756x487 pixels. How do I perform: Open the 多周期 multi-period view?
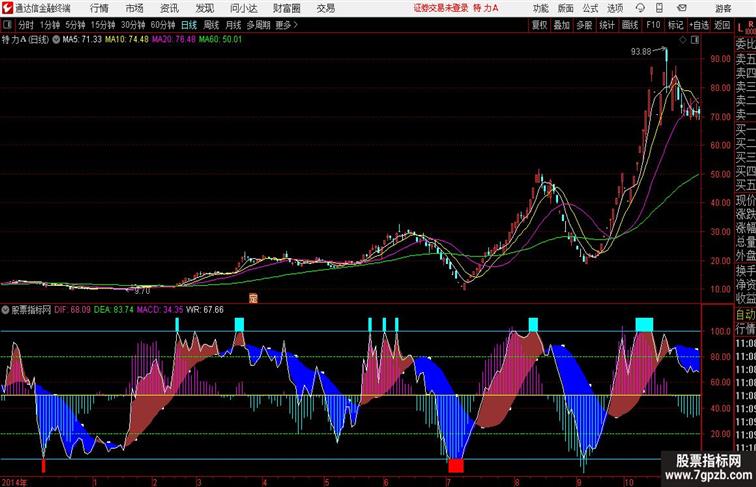(x=258, y=25)
